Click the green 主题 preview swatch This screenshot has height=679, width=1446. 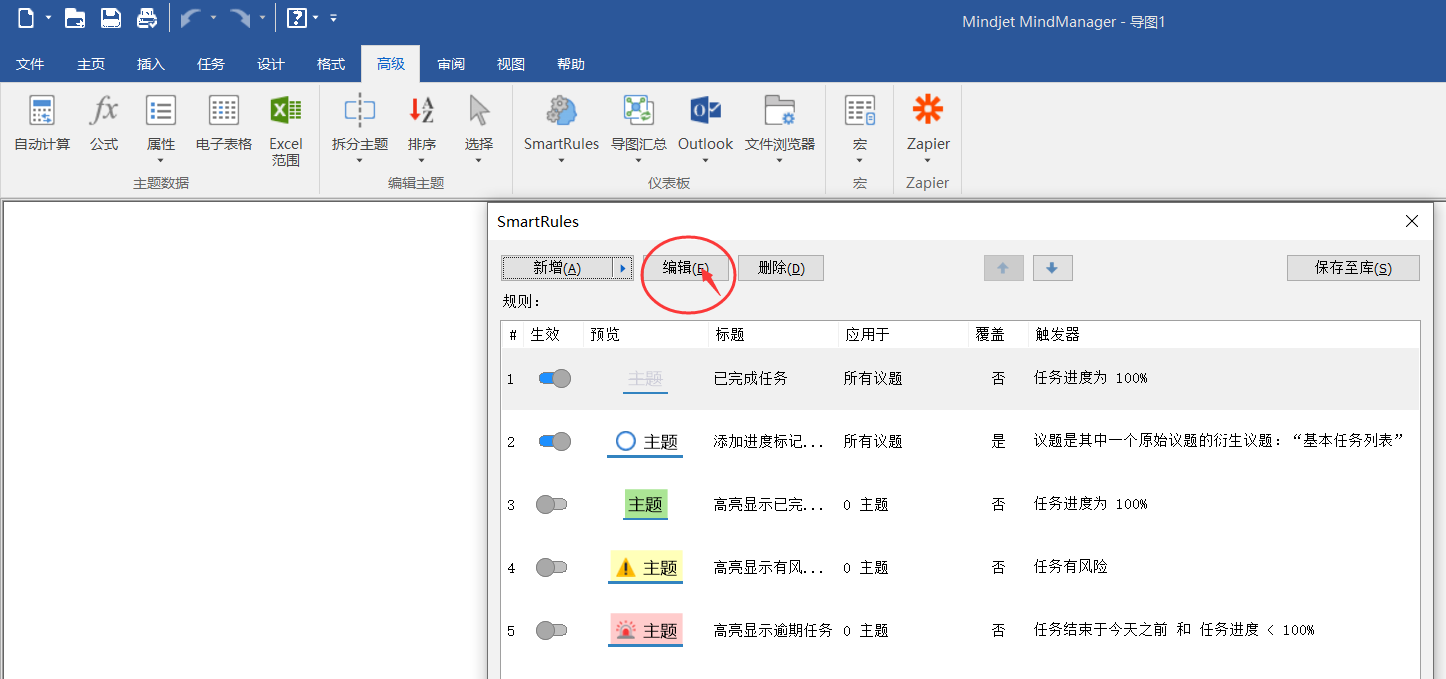pos(645,504)
